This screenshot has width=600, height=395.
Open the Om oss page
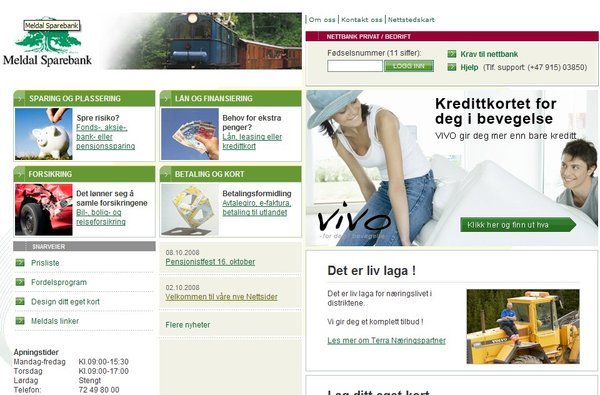[x=322, y=20]
